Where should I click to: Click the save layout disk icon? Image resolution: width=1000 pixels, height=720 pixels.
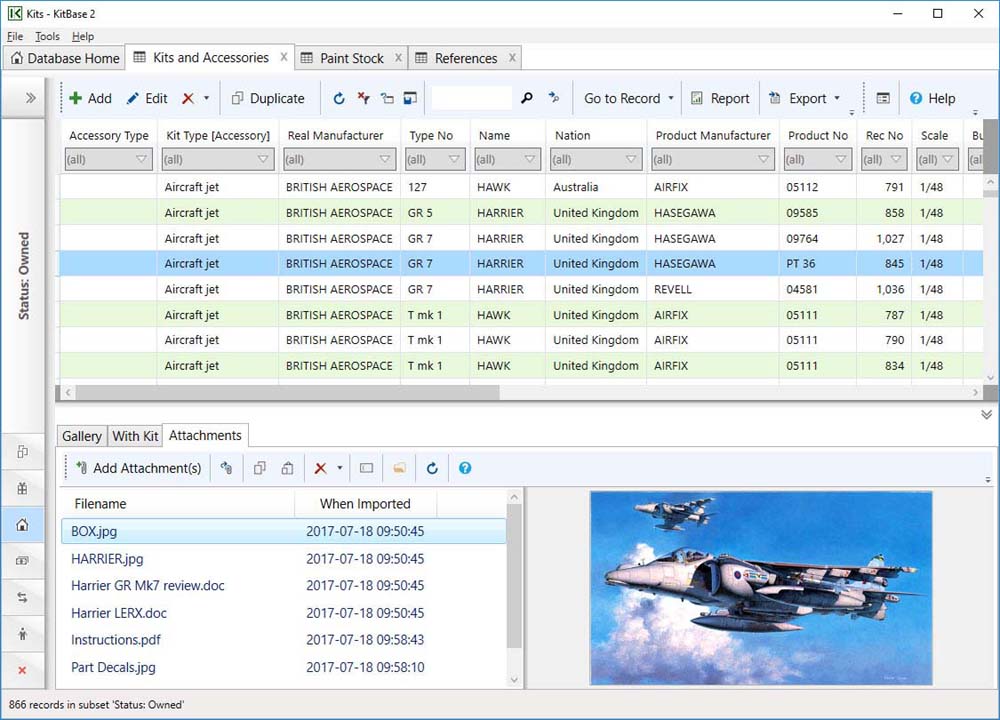pyautogui.click(x=410, y=98)
